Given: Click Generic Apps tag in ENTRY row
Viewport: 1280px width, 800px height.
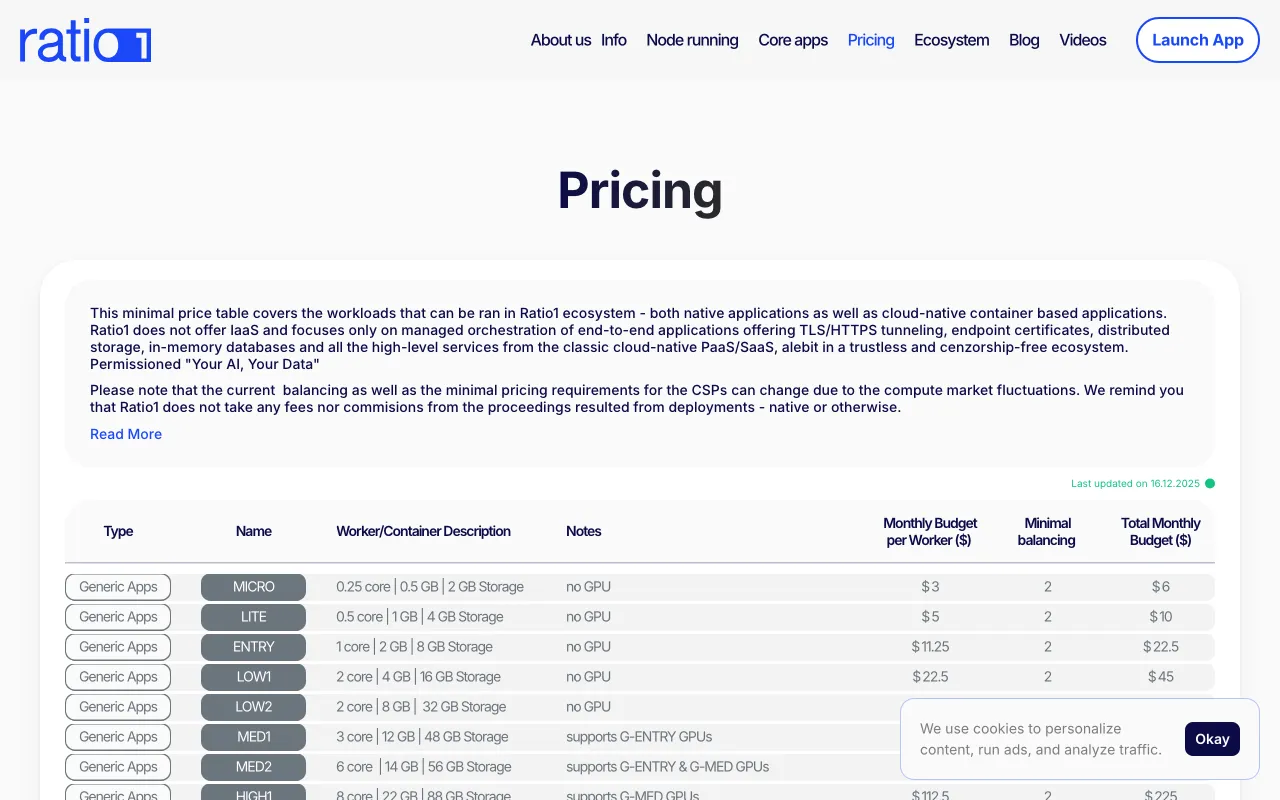Looking at the screenshot, I should pos(118,647).
